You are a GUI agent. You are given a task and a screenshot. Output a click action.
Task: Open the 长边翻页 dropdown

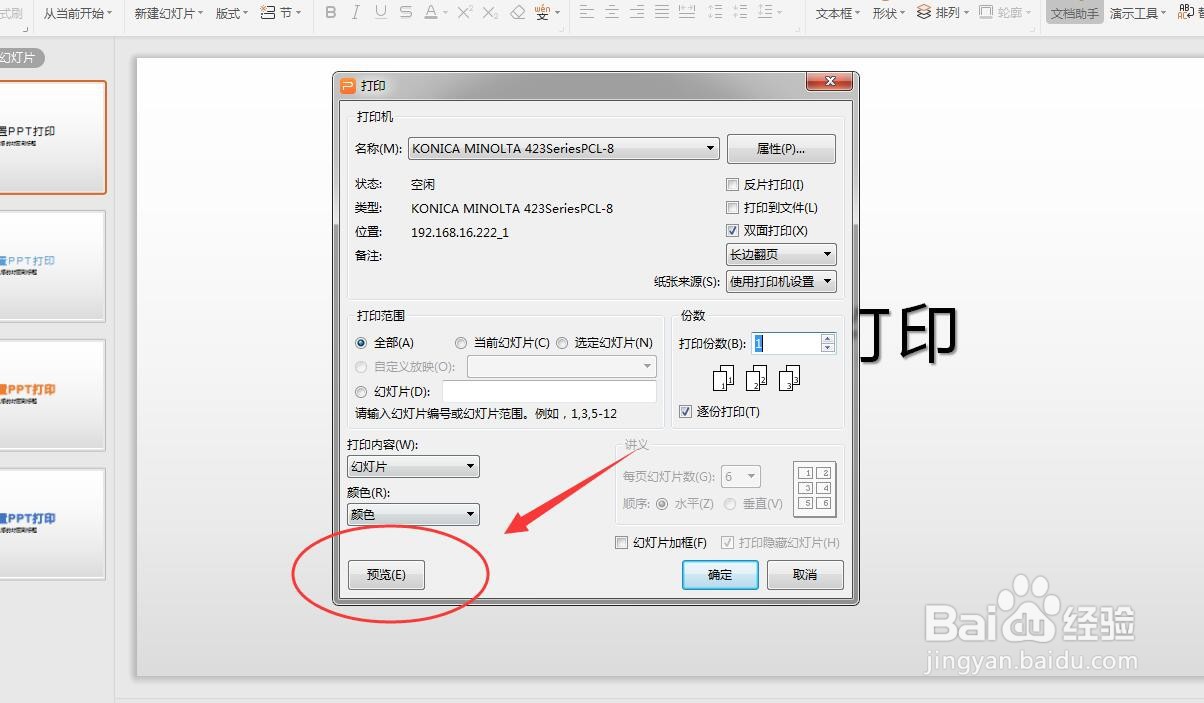click(x=781, y=255)
